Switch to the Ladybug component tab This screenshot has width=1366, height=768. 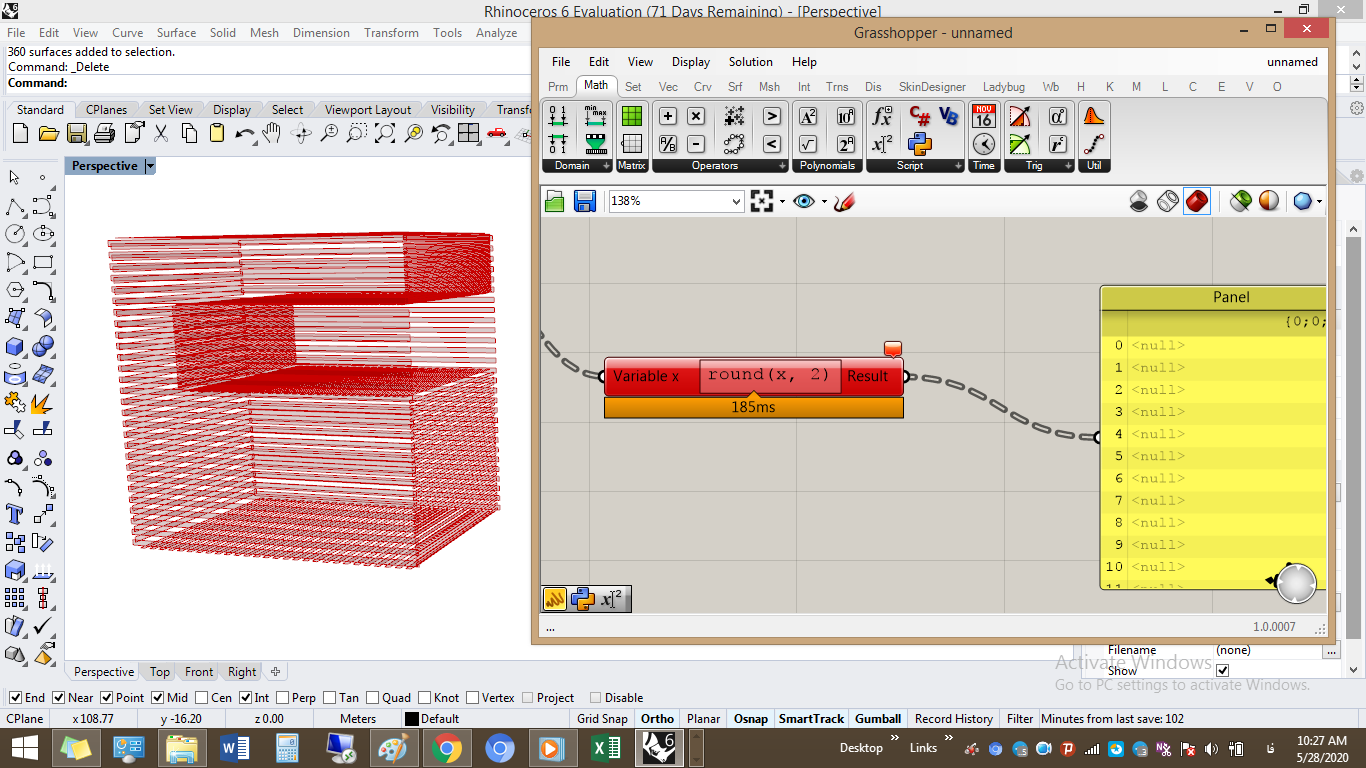pyautogui.click(x=1004, y=87)
